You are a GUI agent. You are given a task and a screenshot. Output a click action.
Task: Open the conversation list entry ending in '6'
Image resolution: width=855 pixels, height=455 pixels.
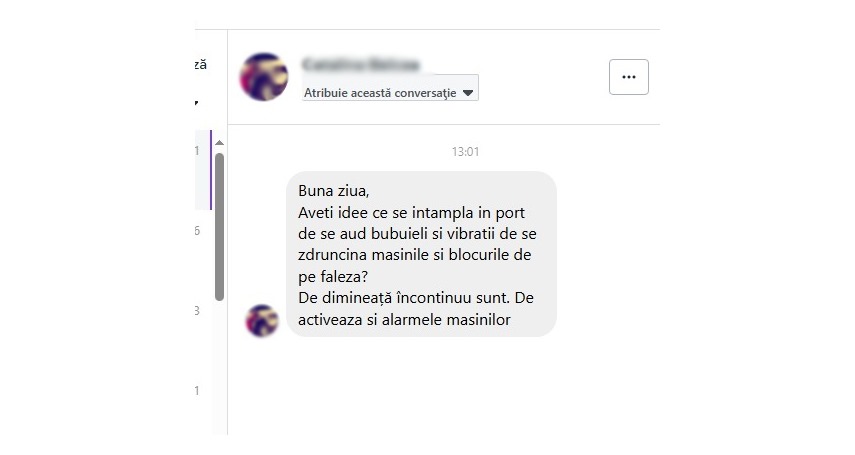(x=203, y=231)
